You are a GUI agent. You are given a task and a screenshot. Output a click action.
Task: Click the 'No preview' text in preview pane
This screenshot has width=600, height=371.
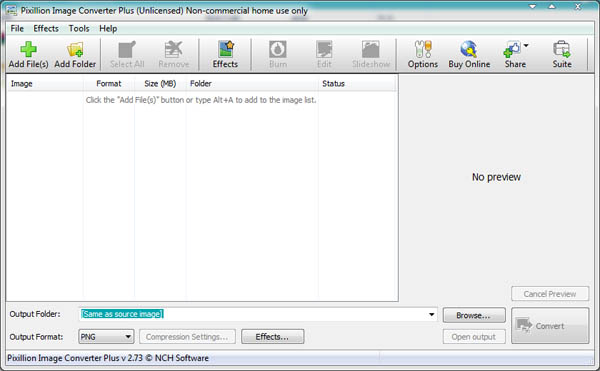(496, 177)
